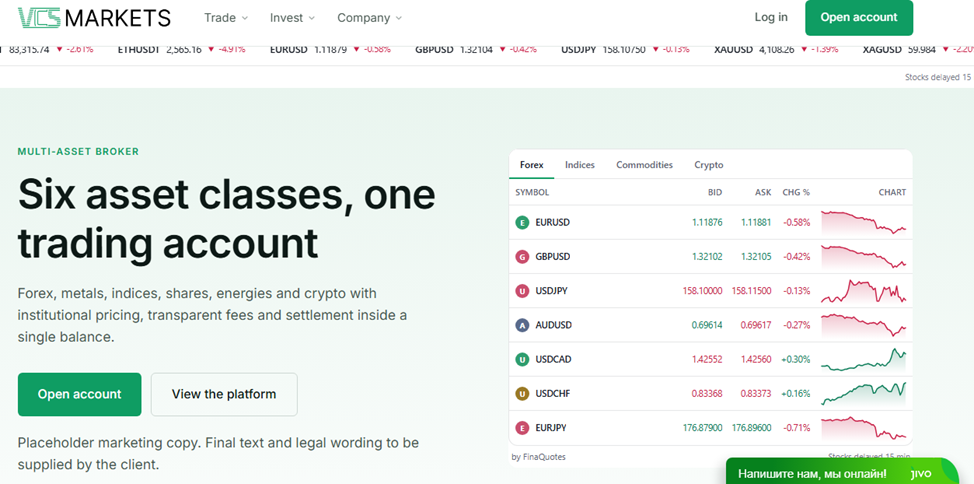The width and height of the screenshot is (974, 484).
Task: Expand the Invest dropdown menu
Action: point(293,18)
